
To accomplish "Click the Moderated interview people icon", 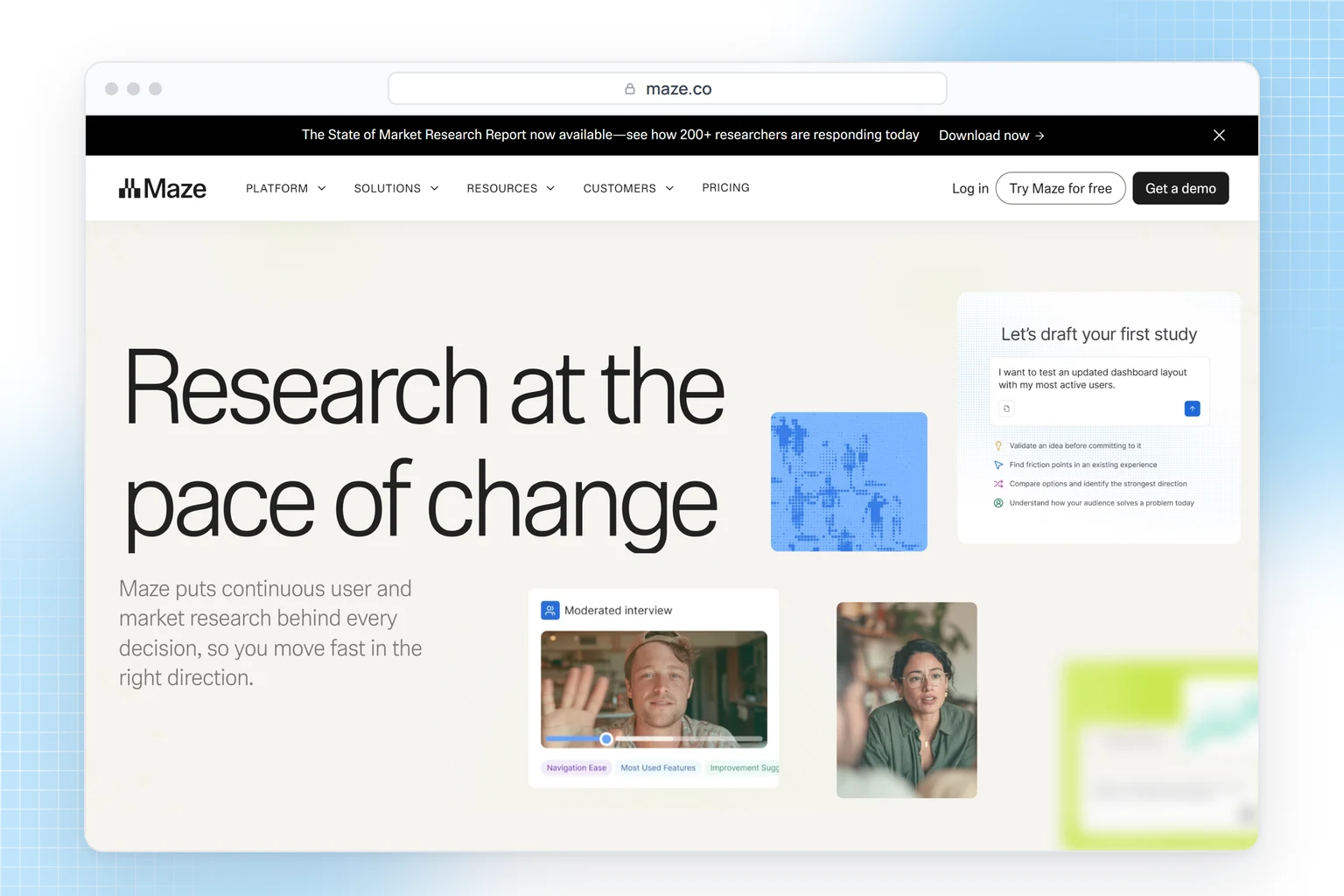I will [549, 610].
